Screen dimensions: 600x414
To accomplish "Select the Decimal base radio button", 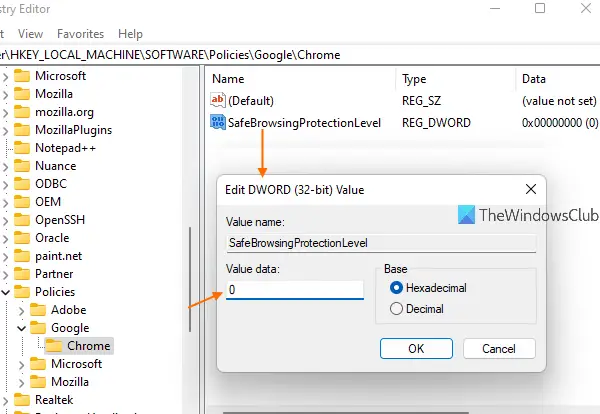I will 396,308.
